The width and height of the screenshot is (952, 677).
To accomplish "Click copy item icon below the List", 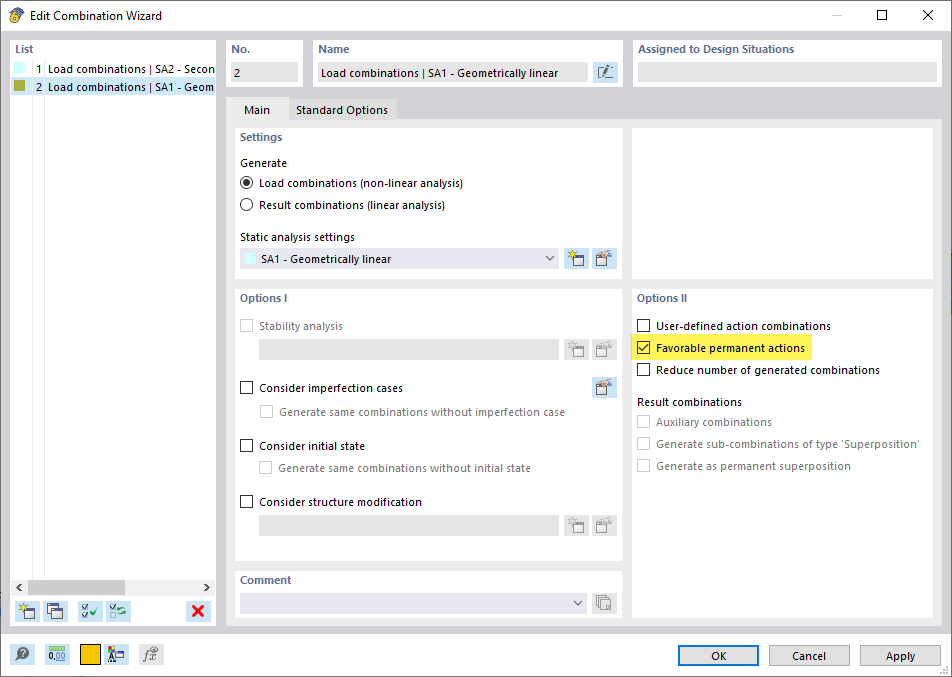I will (x=56, y=611).
